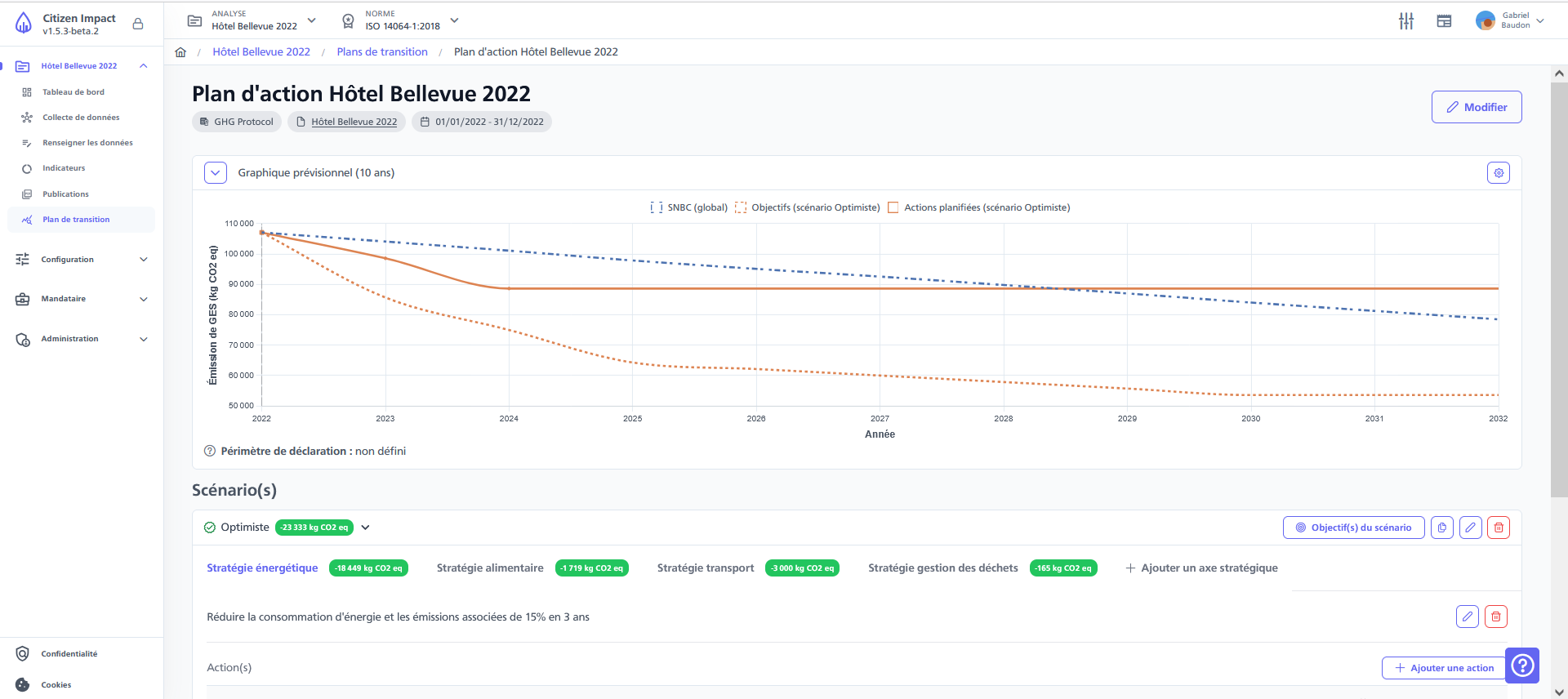Open the settings sliders icon in top bar

(x=1406, y=21)
